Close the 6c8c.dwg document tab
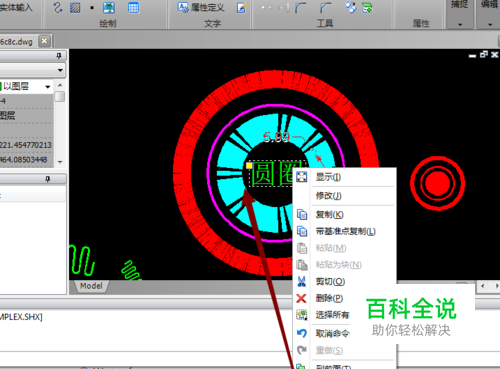 tap(44, 41)
